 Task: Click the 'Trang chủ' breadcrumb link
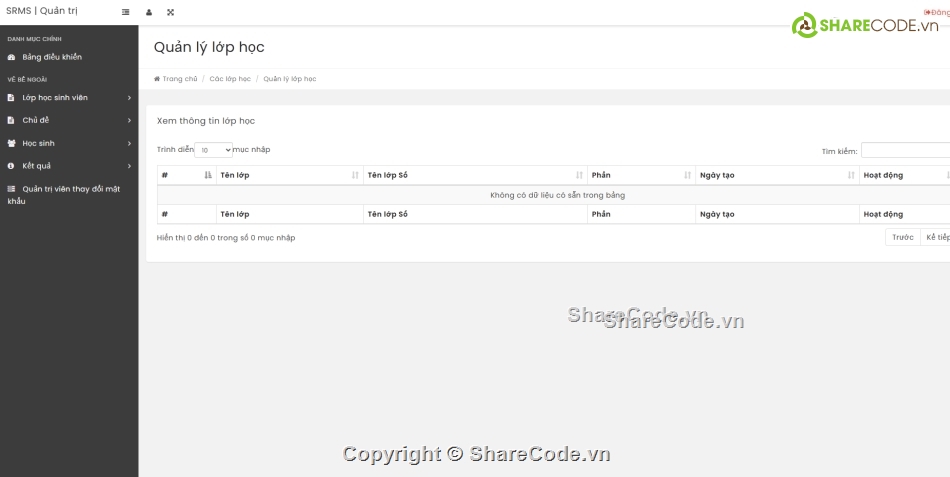tap(179, 78)
